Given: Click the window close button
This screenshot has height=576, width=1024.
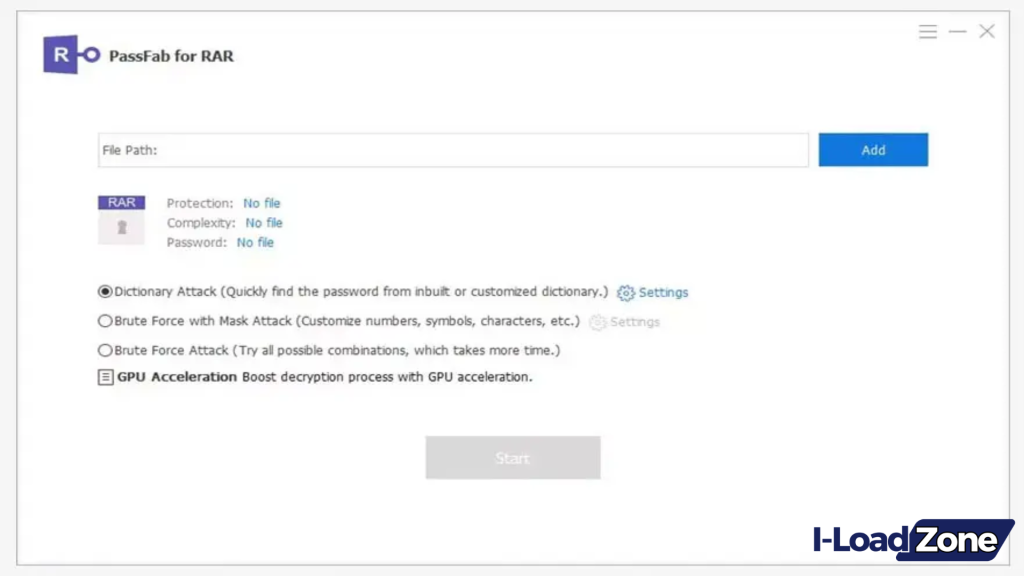Looking at the screenshot, I should point(987,31).
